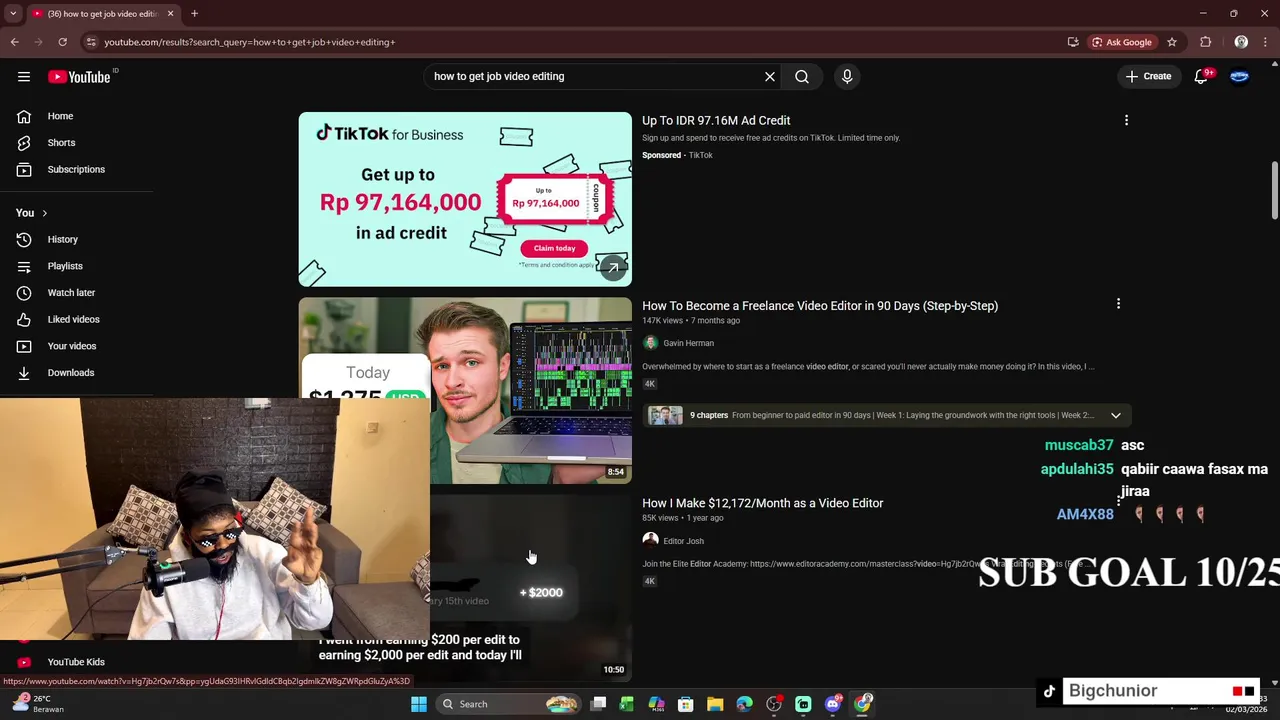Screen dimensions: 1280x720
Task: Click the TikTok sponsor name
Action: click(700, 155)
